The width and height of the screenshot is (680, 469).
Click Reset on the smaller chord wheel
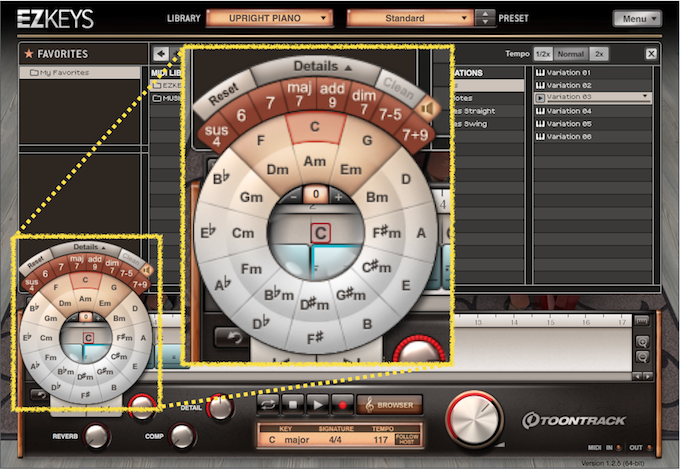pos(36,262)
